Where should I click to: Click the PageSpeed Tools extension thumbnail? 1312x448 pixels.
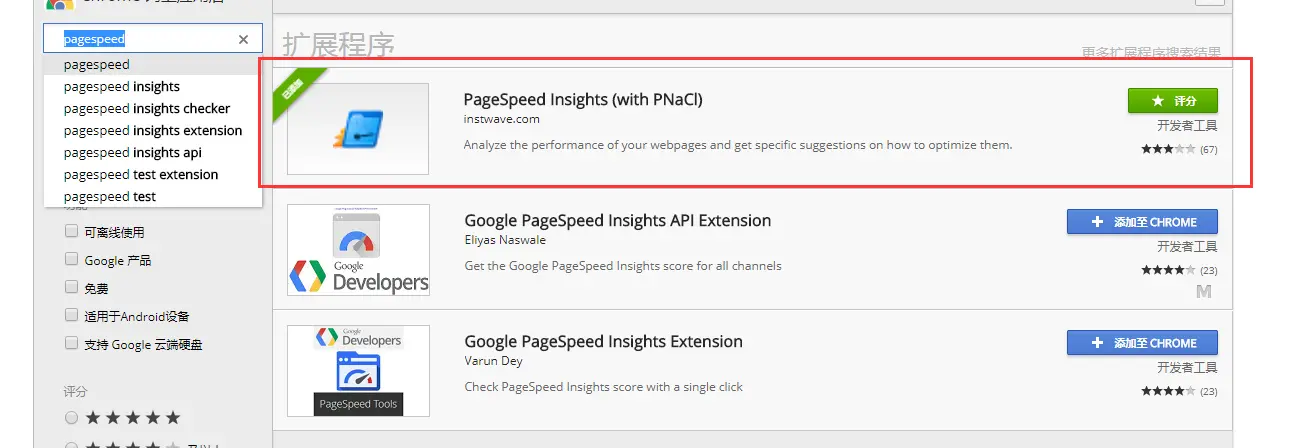[358, 370]
